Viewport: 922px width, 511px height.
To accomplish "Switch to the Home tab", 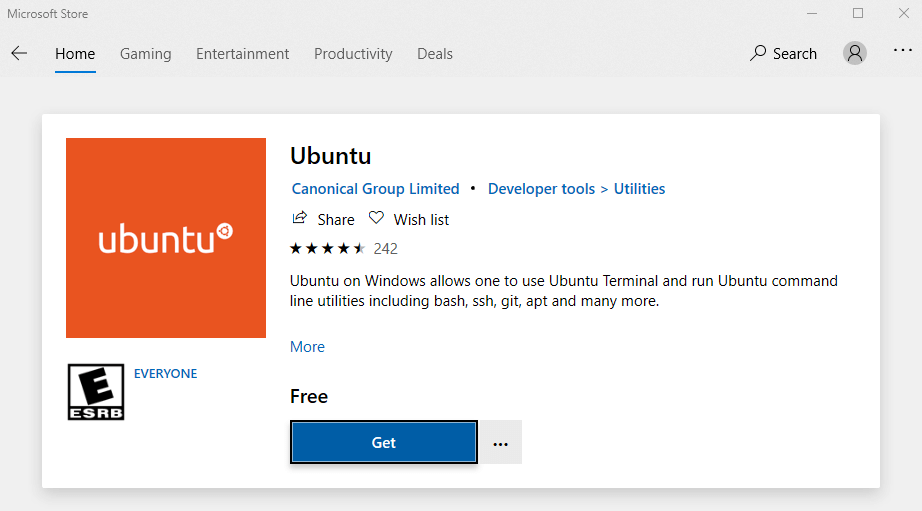I will pos(75,54).
